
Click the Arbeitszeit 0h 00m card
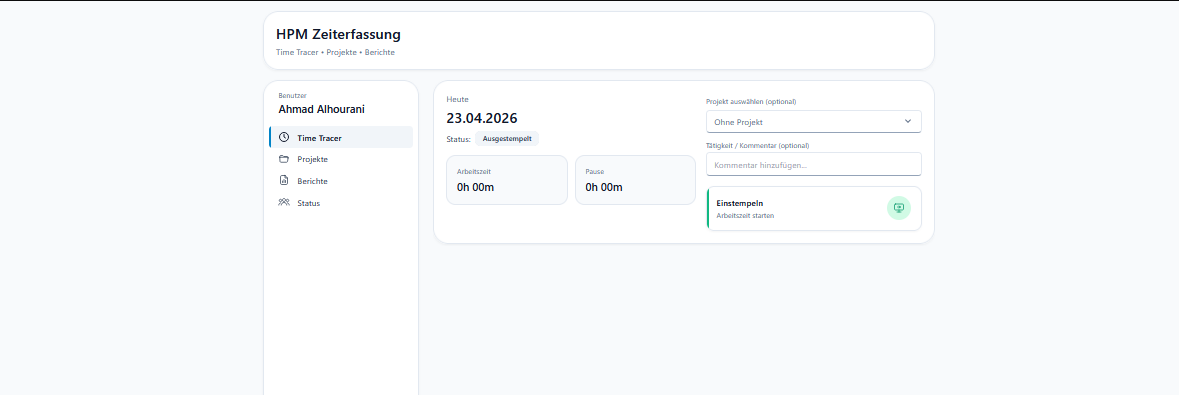(507, 180)
